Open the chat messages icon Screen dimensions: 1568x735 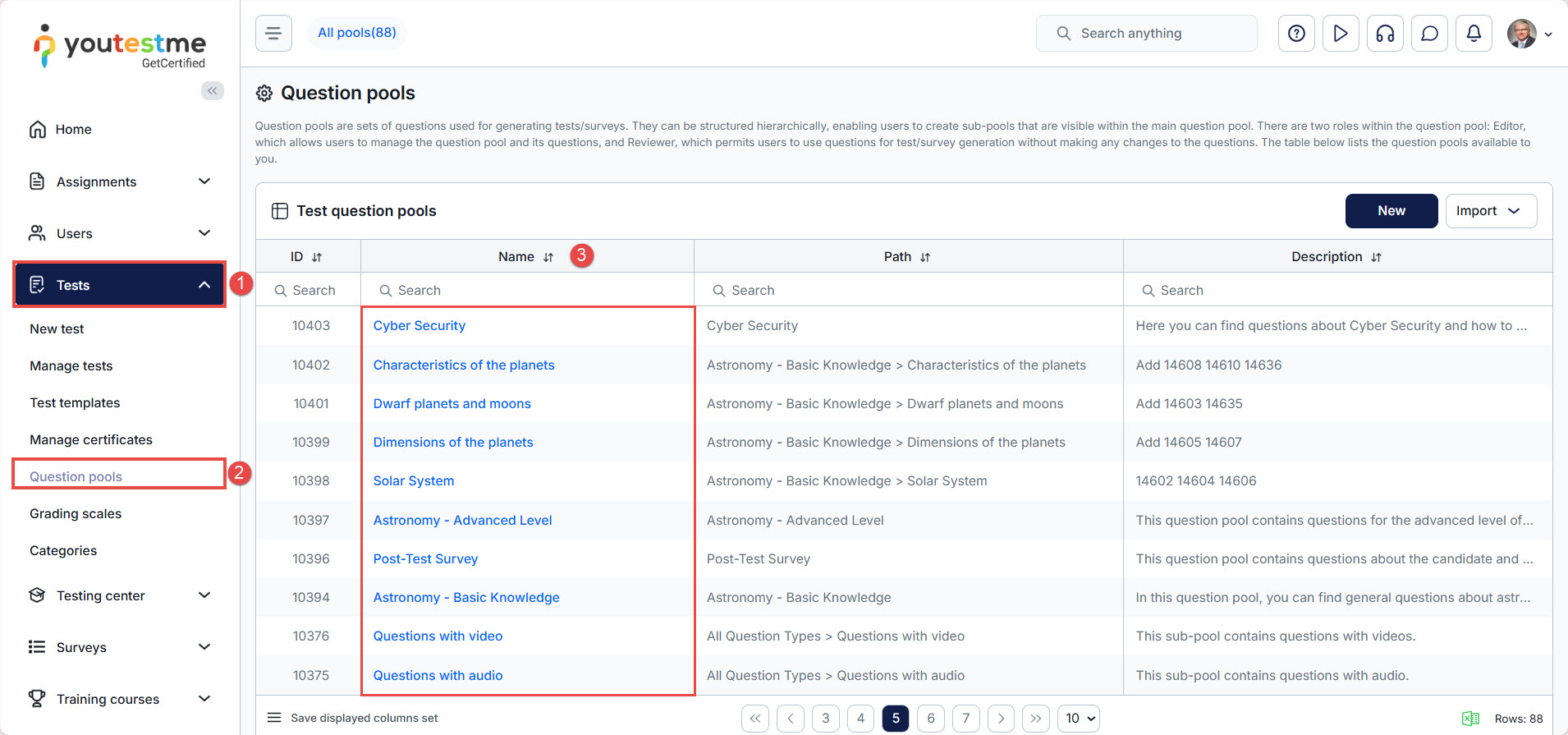pyautogui.click(x=1429, y=34)
